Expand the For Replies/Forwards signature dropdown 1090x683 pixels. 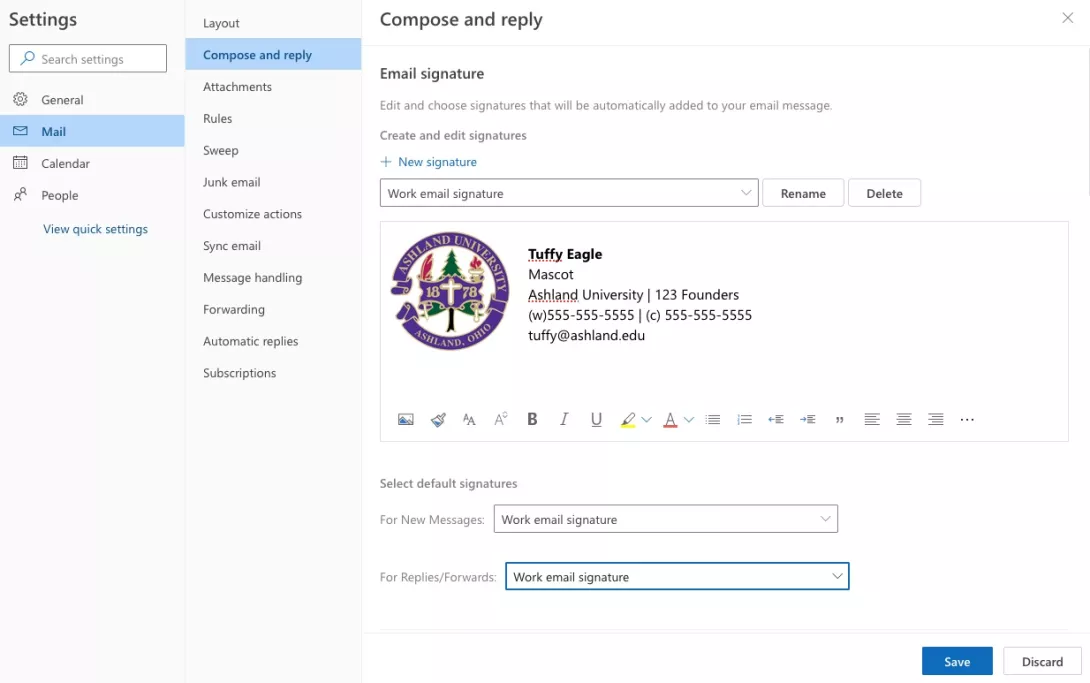[x=677, y=576]
